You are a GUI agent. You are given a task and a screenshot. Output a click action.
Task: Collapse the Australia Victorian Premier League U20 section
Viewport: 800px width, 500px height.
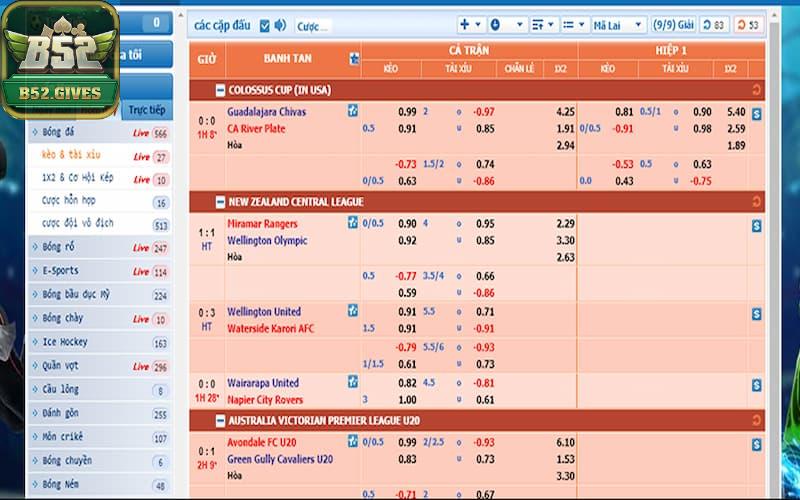point(220,421)
